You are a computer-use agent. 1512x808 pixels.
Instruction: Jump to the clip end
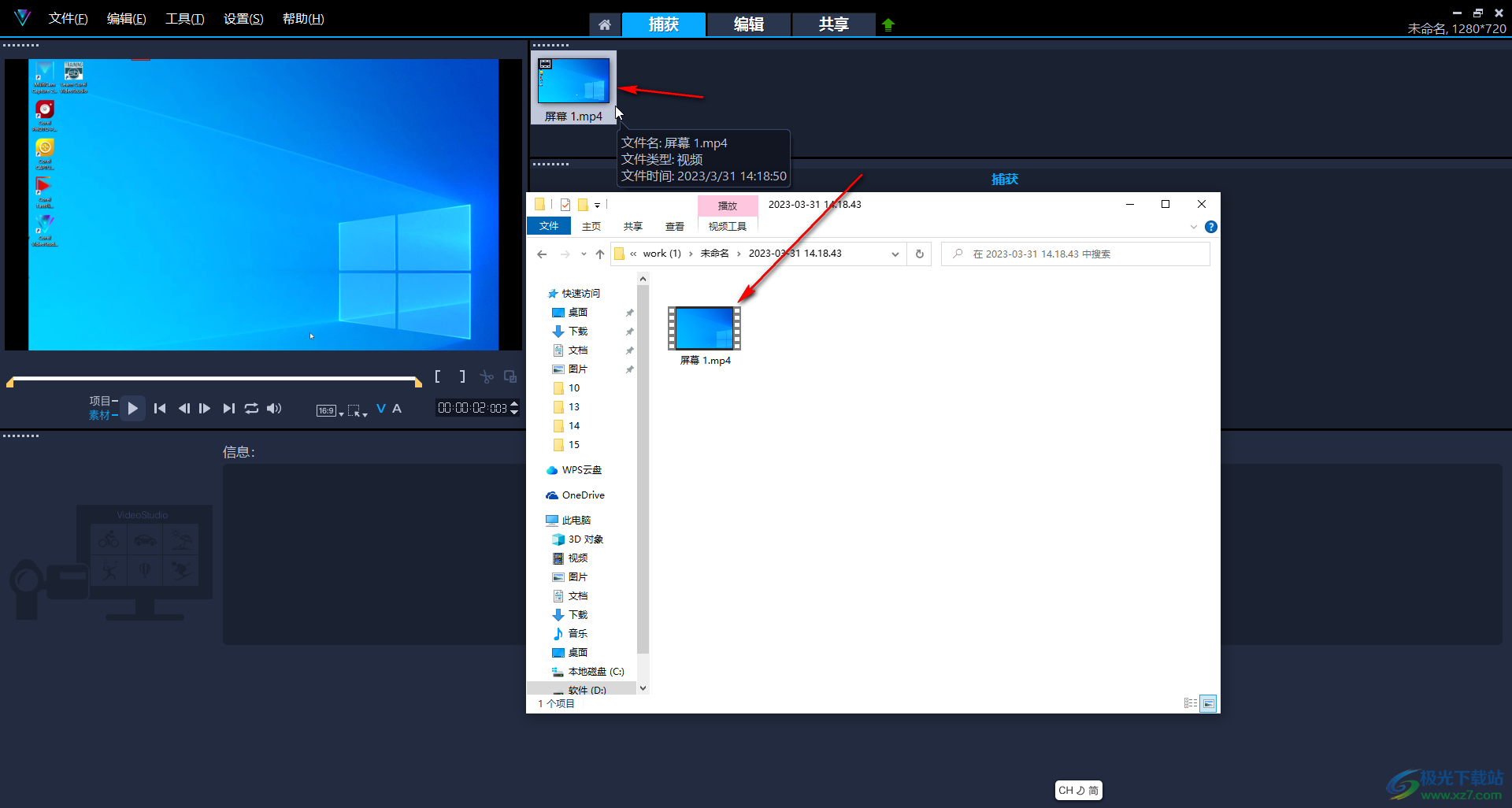pyautogui.click(x=228, y=408)
